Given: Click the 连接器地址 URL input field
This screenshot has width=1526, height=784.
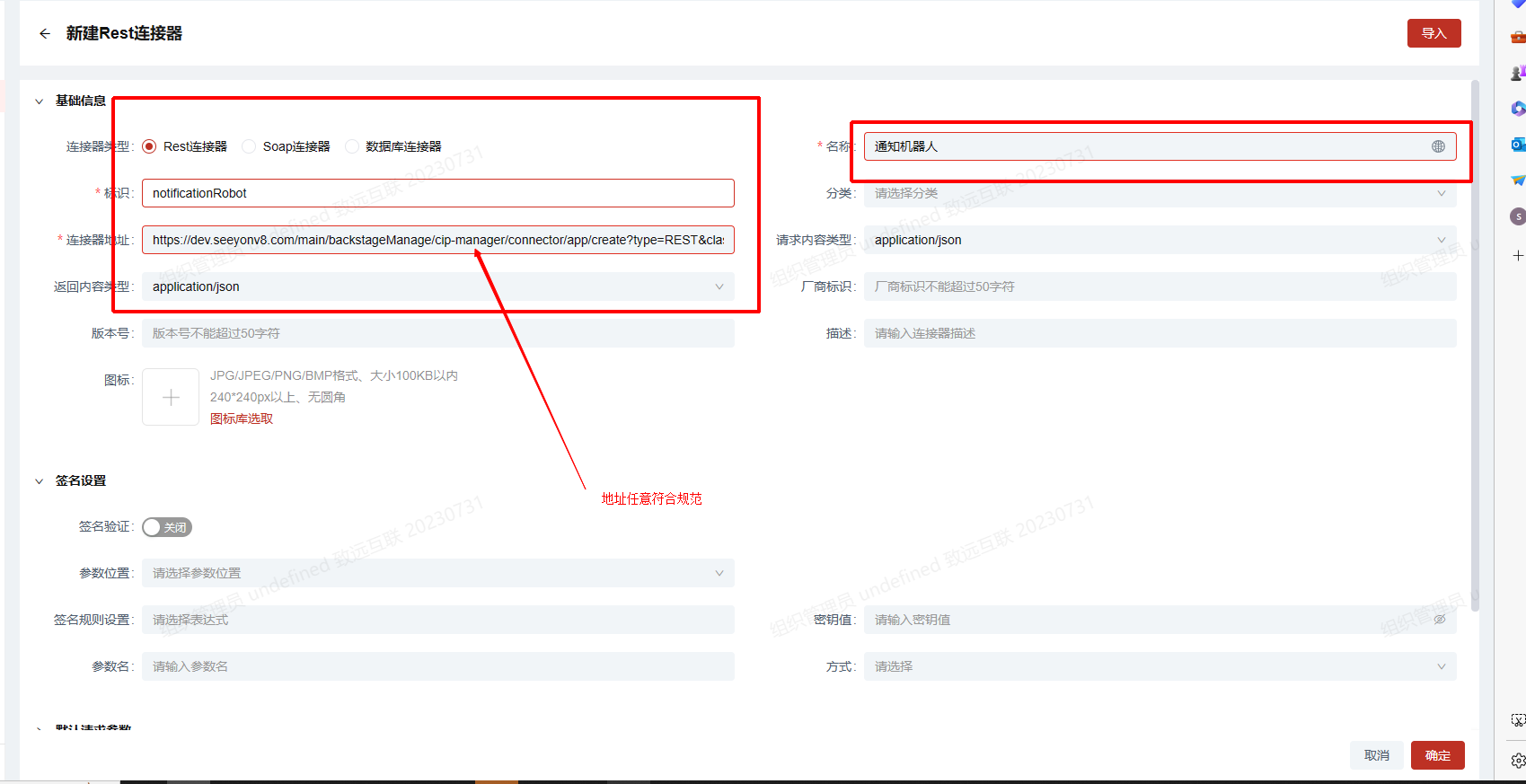Looking at the screenshot, I should 438,240.
